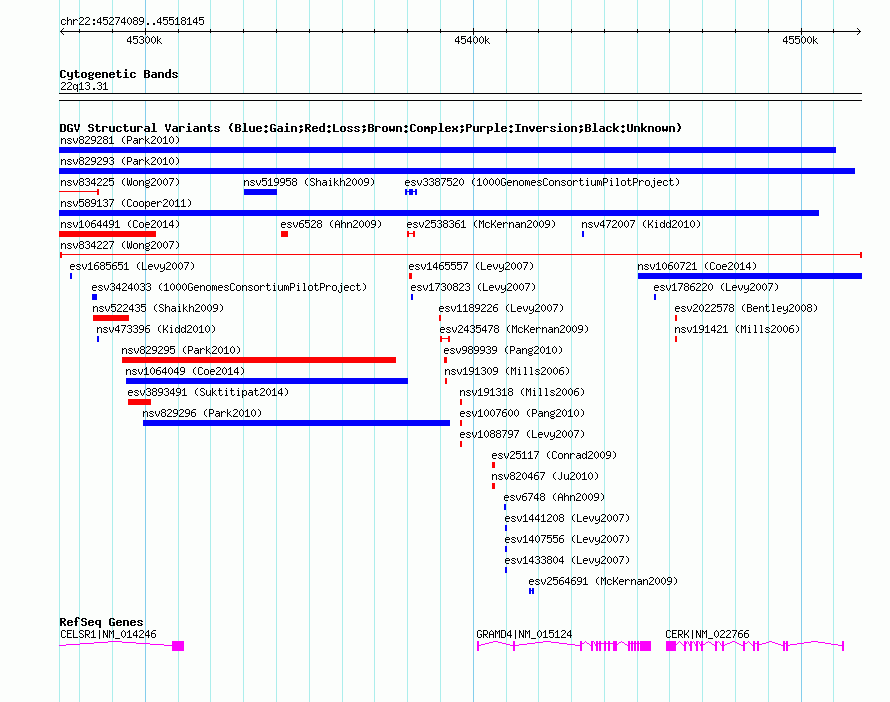Screen dimensions: 890x702
Task: Click the nsv473396 (Kidd2010) label
Action: click(156, 329)
